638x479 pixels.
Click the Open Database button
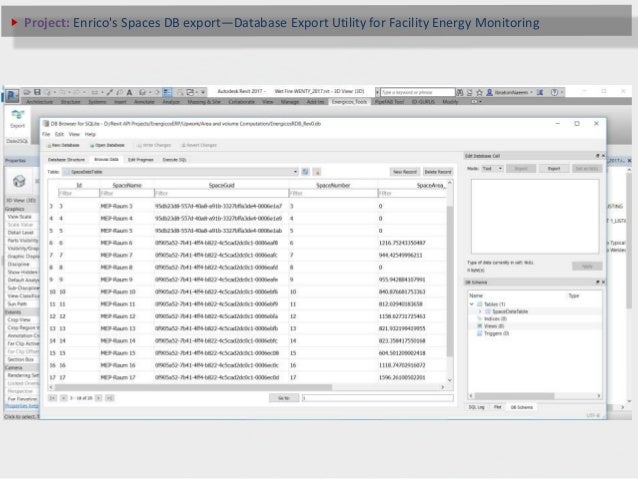coord(107,145)
